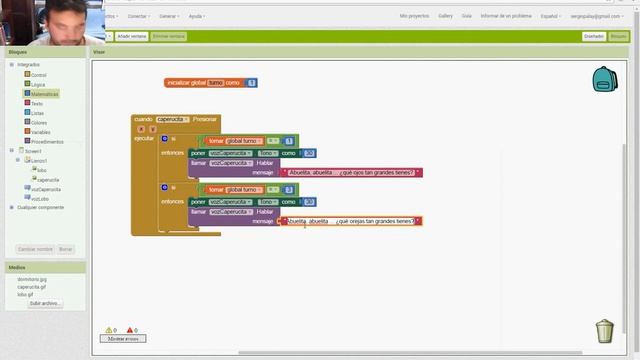640x360 pixels.
Task: Expand the Cualquier componente section
Action: coord(11,207)
